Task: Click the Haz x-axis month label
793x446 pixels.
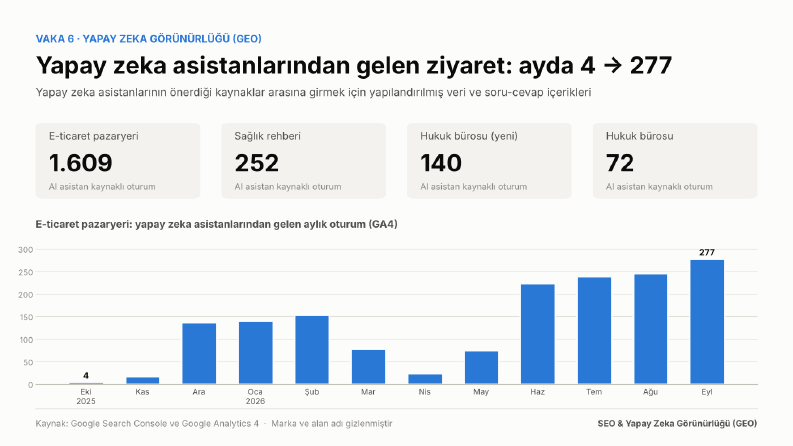Action: tap(538, 392)
